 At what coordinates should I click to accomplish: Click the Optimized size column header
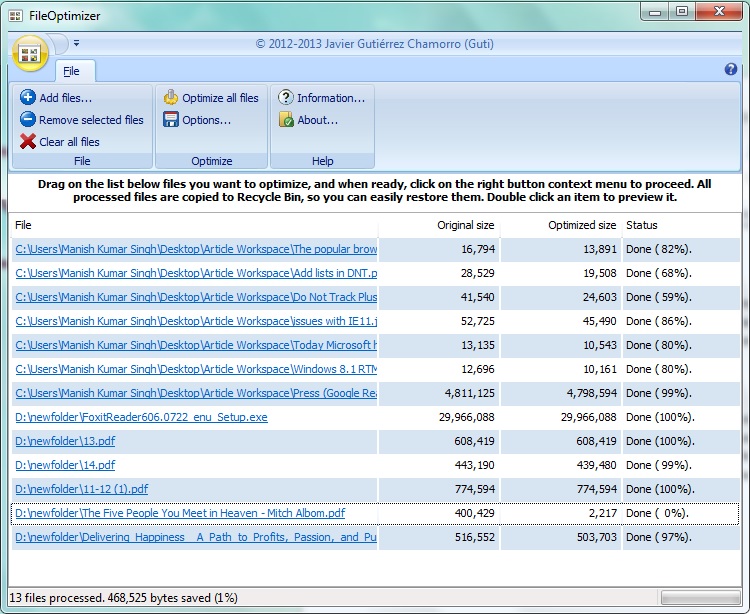(x=560, y=225)
